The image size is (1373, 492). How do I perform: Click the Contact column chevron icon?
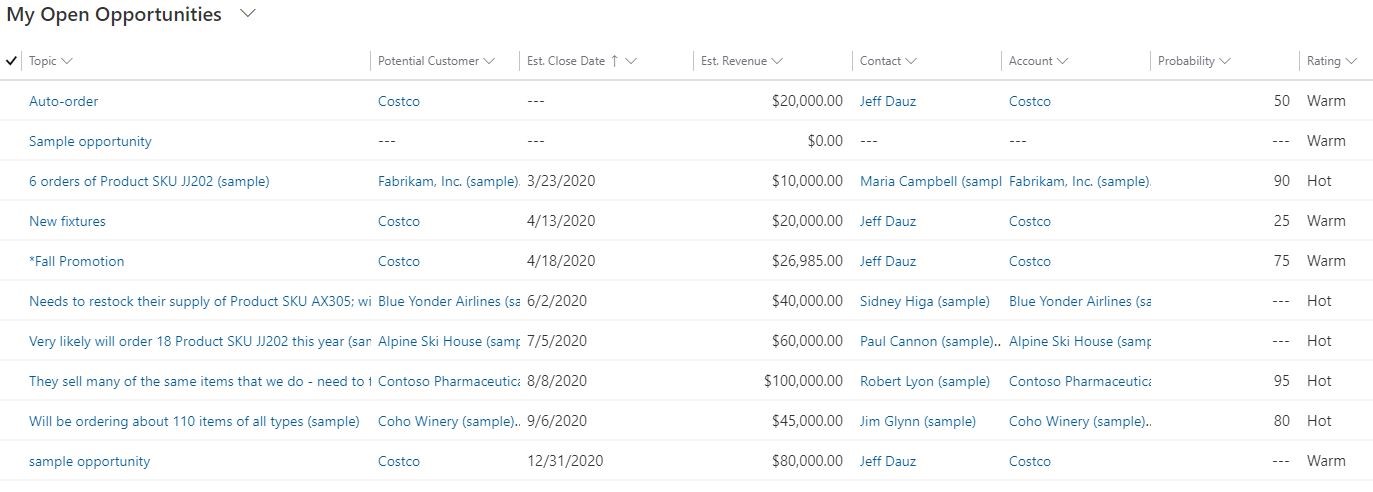tap(911, 61)
